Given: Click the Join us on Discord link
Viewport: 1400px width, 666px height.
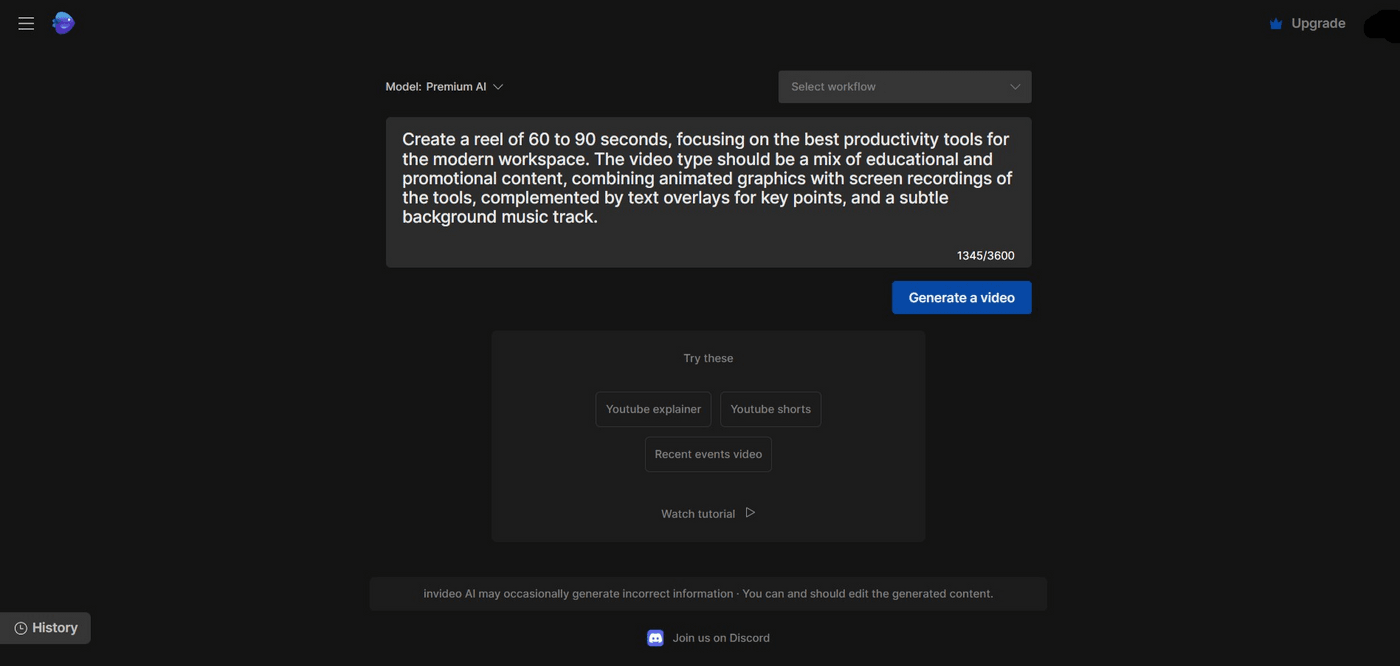Looking at the screenshot, I should (x=720, y=637).
